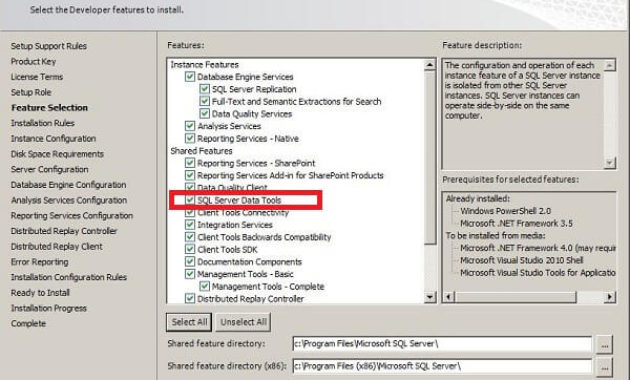Toggle Client Tools SDK checkbox

click(x=190, y=249)
